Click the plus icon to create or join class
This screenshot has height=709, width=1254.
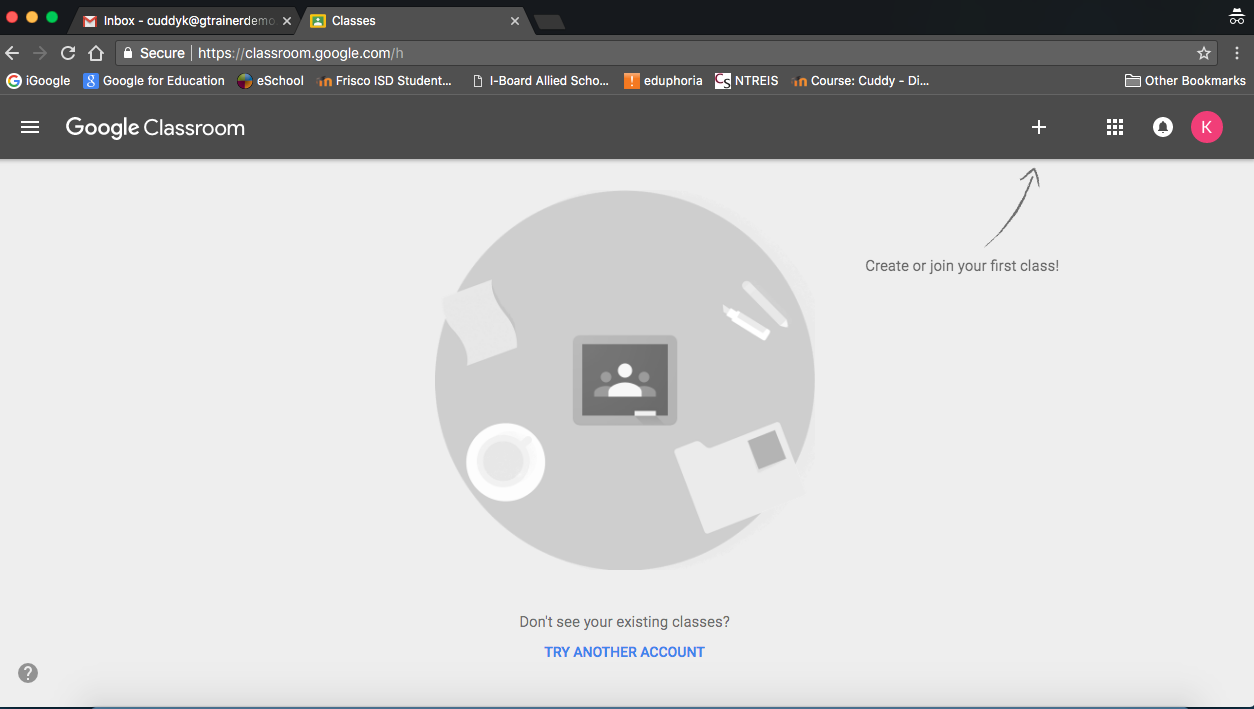[x=1039, y=127]
